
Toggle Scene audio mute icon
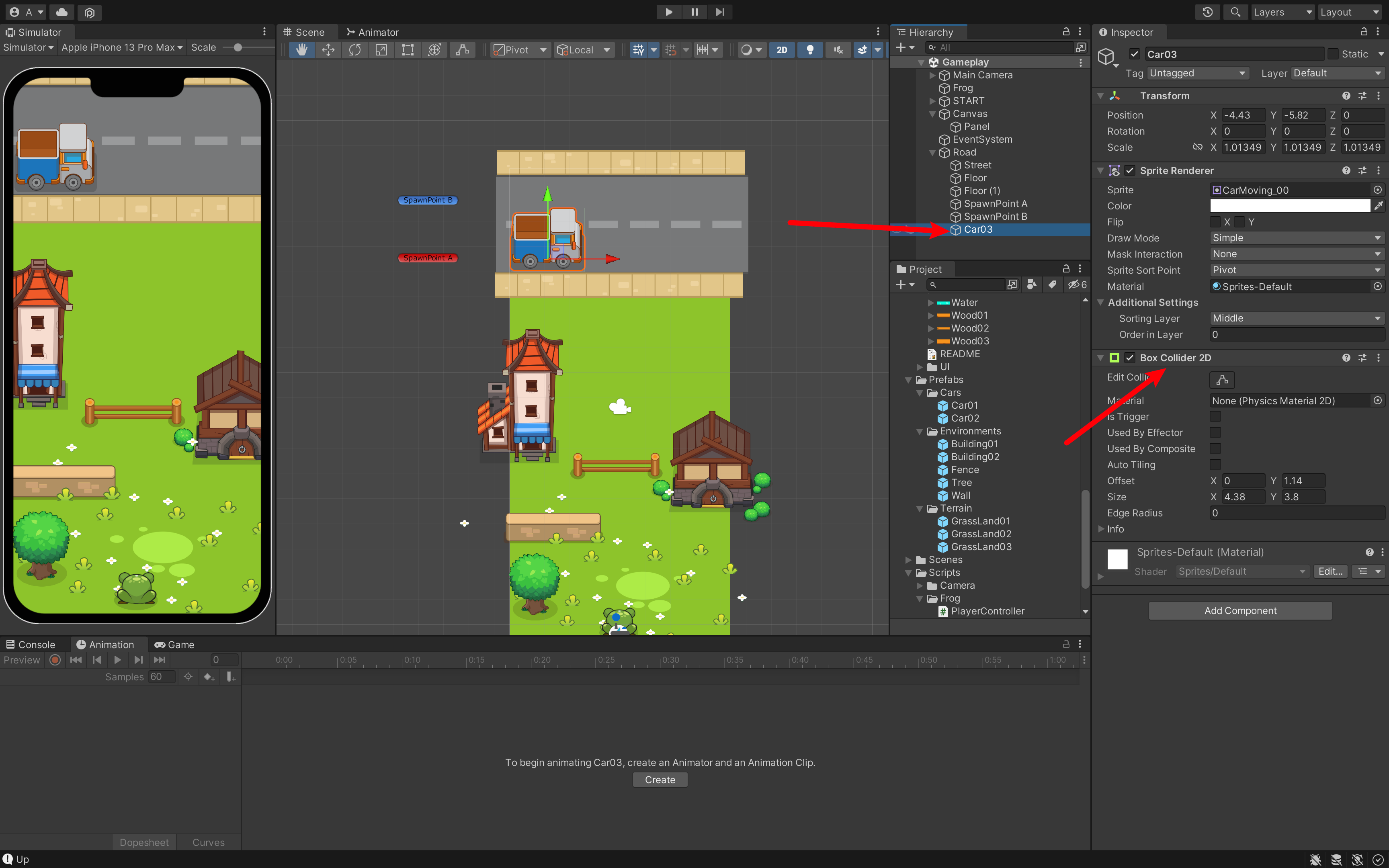click(x=838, y=50)
